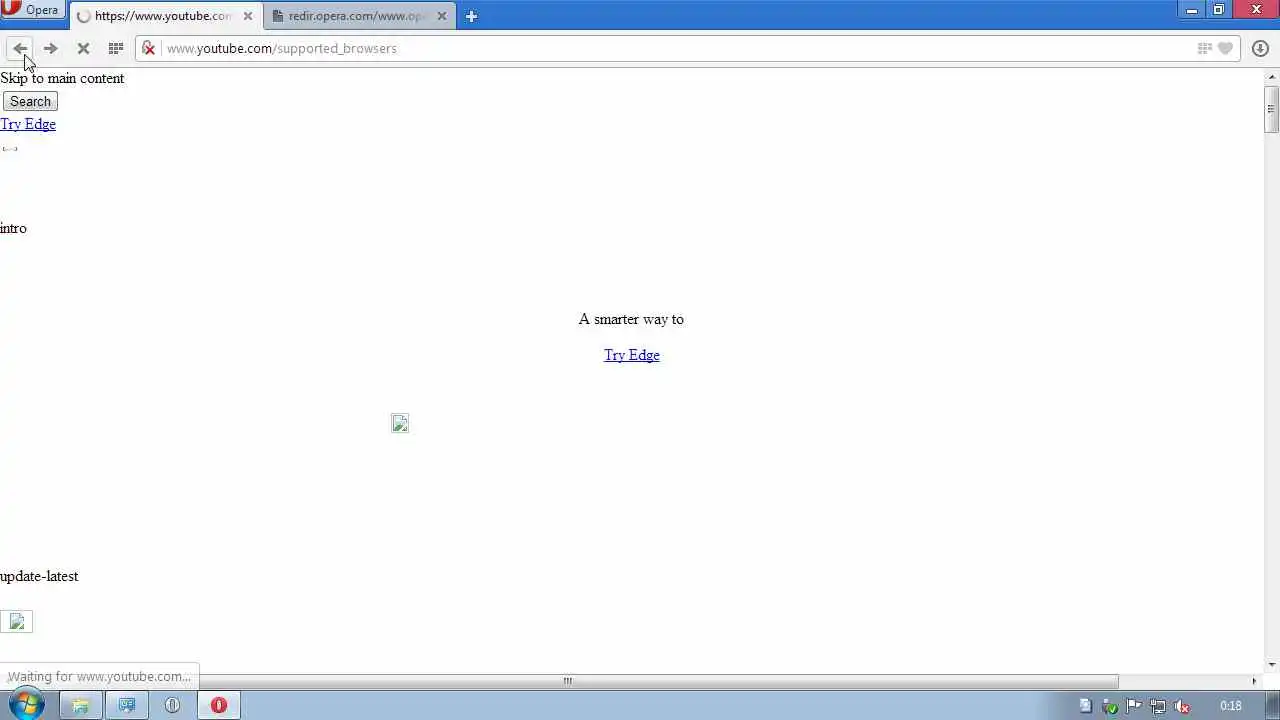Close the youtube.com tab
The image size is (1280, 720).
248,16
